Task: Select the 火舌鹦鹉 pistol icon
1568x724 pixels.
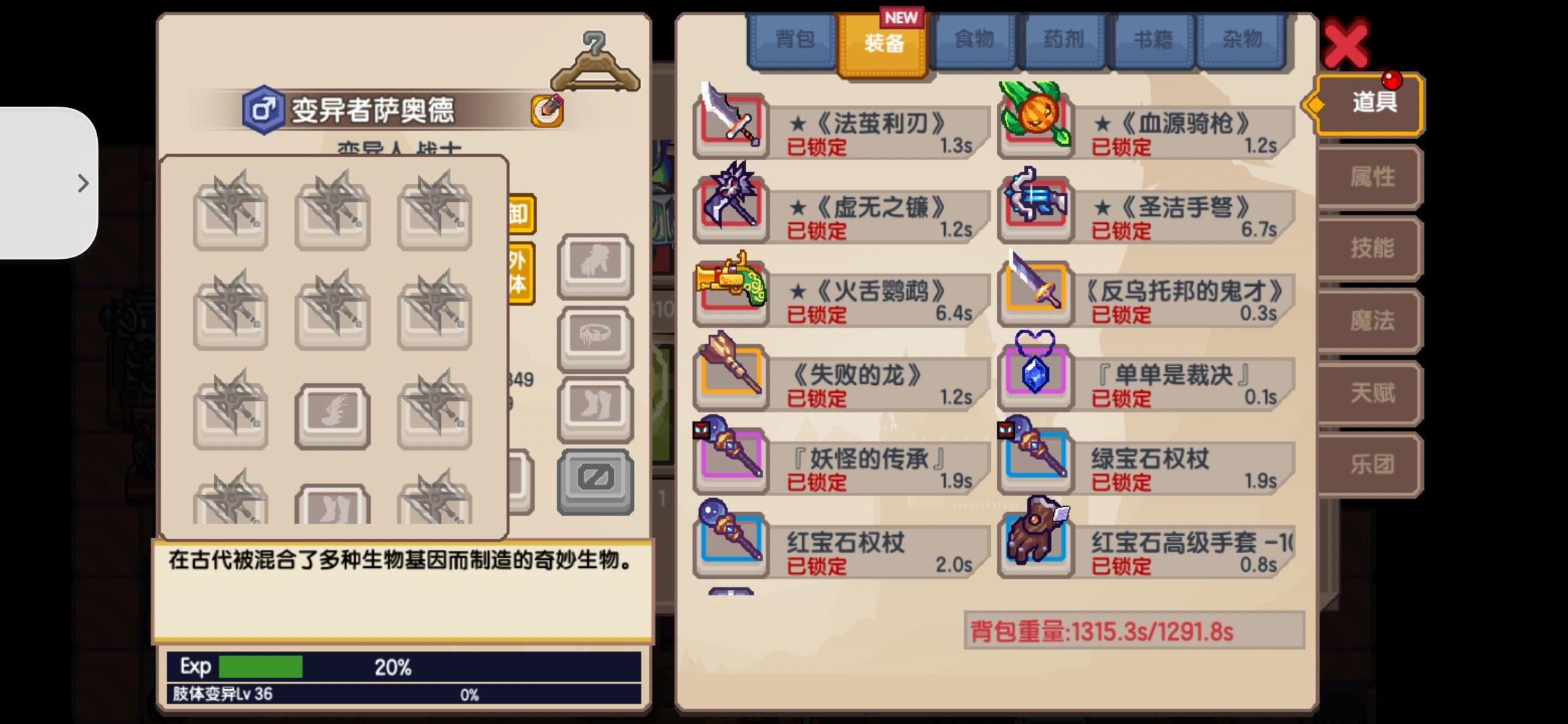Action: 730,287
